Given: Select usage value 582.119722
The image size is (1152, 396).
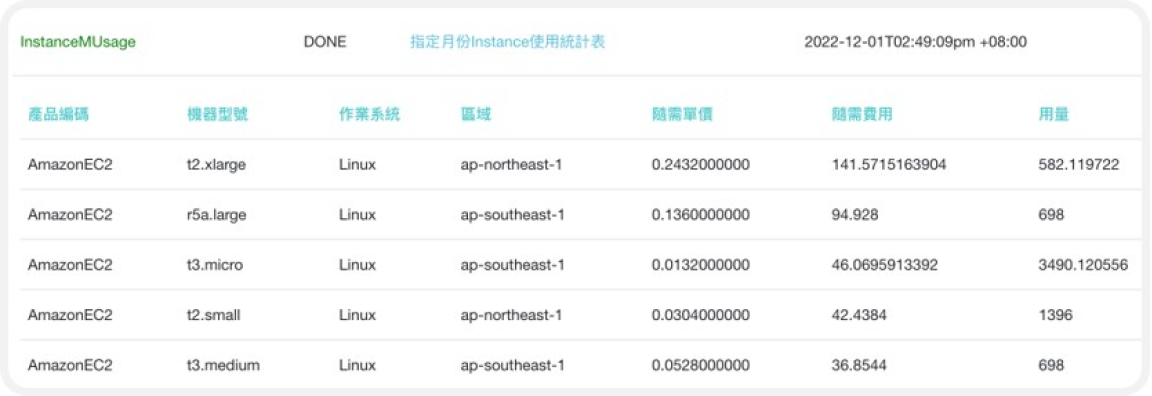Looking at the screenshot, I should [x=1079, y=165].
